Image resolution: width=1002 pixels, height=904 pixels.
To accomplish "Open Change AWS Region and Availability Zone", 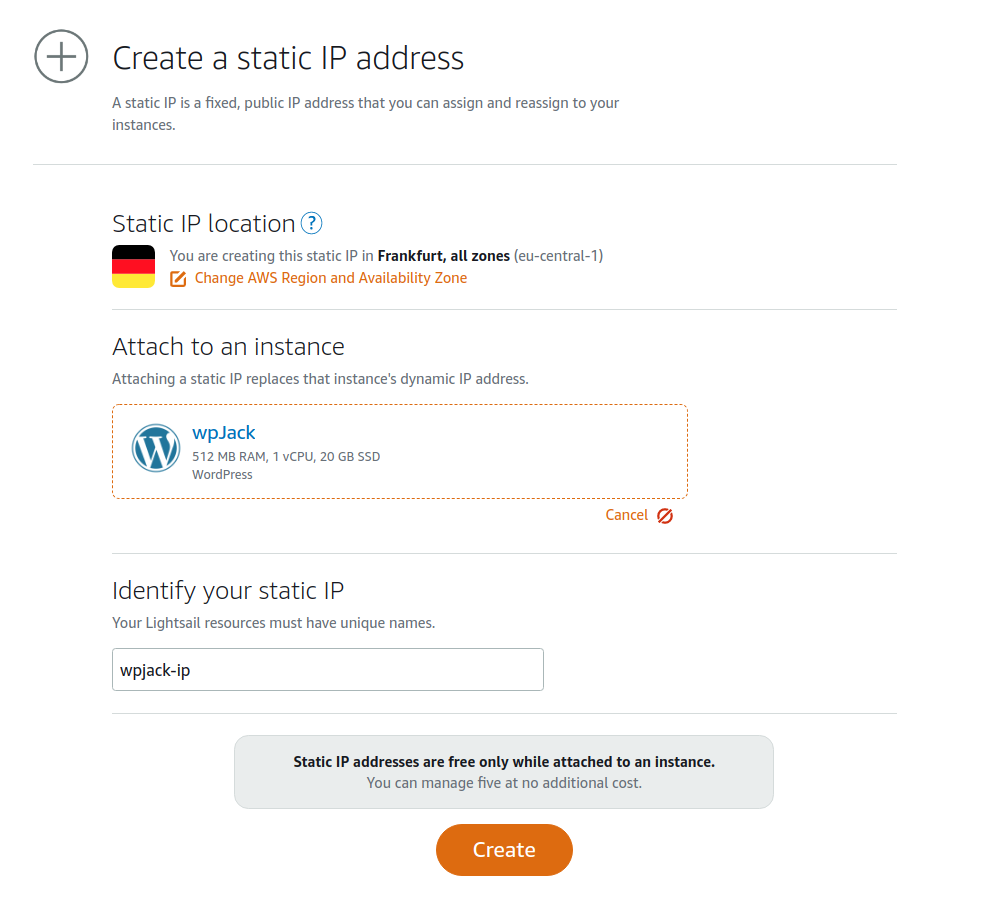I will pyautogui.click(x=330, y=278).
